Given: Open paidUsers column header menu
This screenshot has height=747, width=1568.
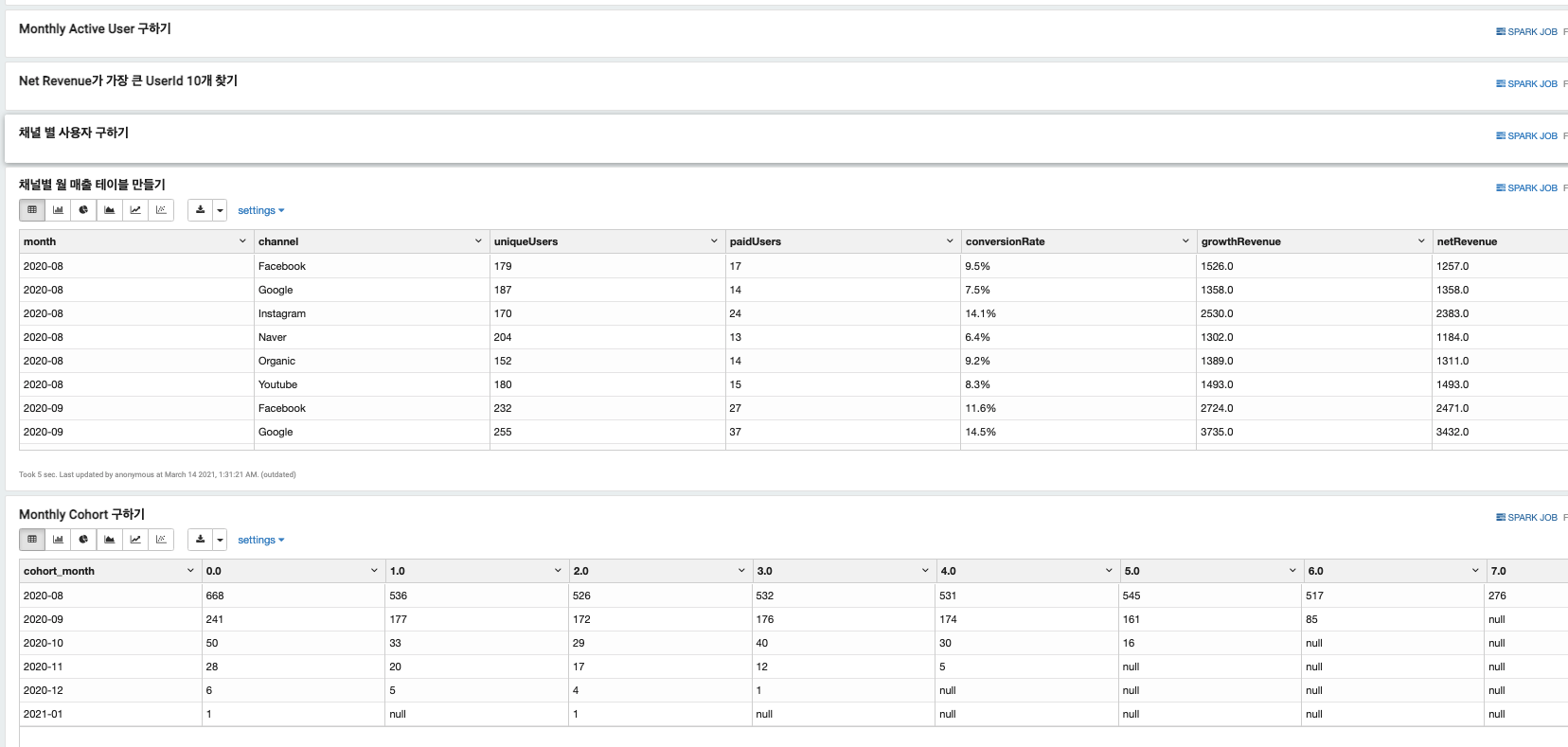Looking at the screenshot, I should [x=950, y=241].
